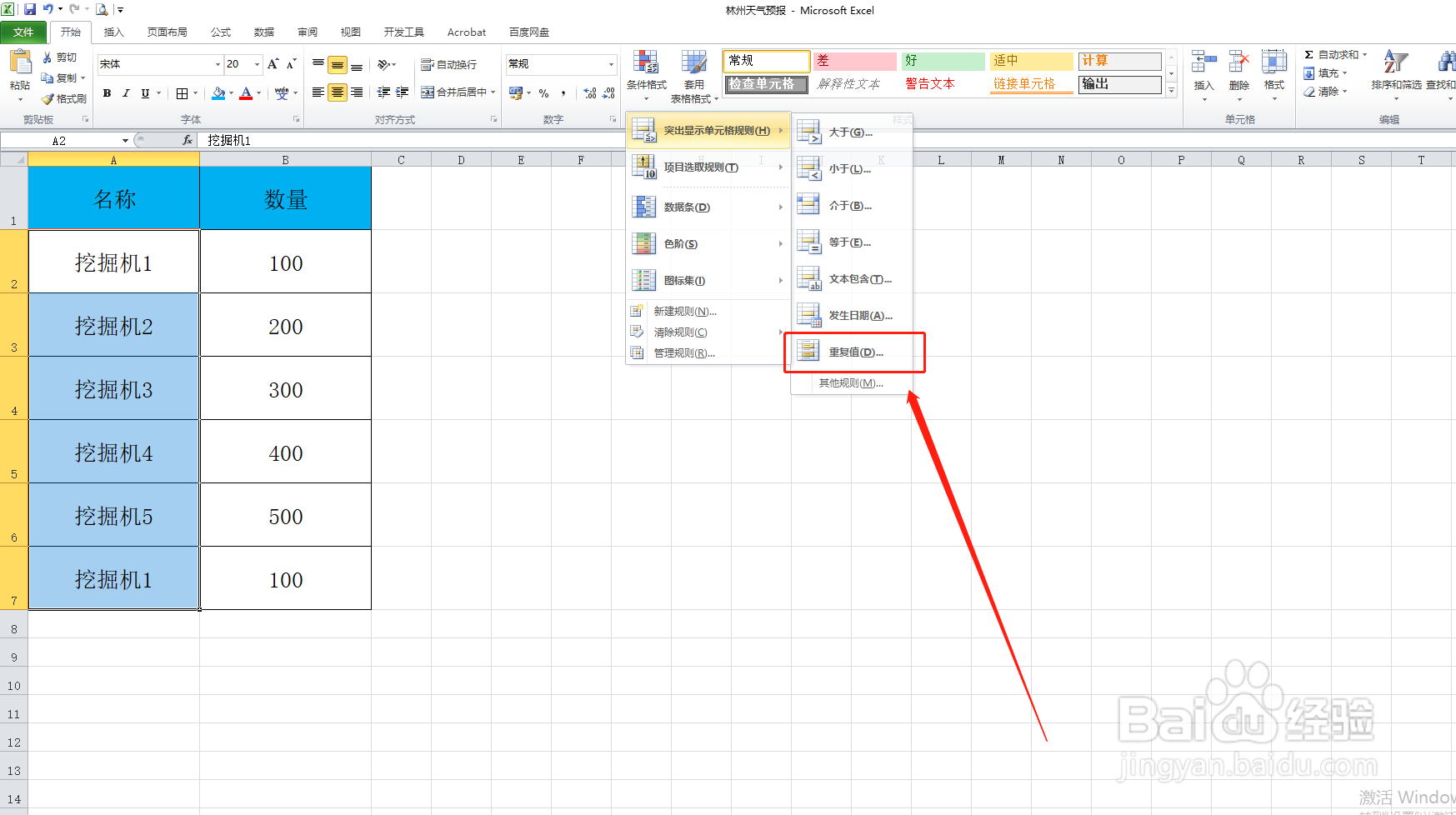Switch to the 公式 Formulas tab
The image size is (1456, 815).
click(221, 32)
